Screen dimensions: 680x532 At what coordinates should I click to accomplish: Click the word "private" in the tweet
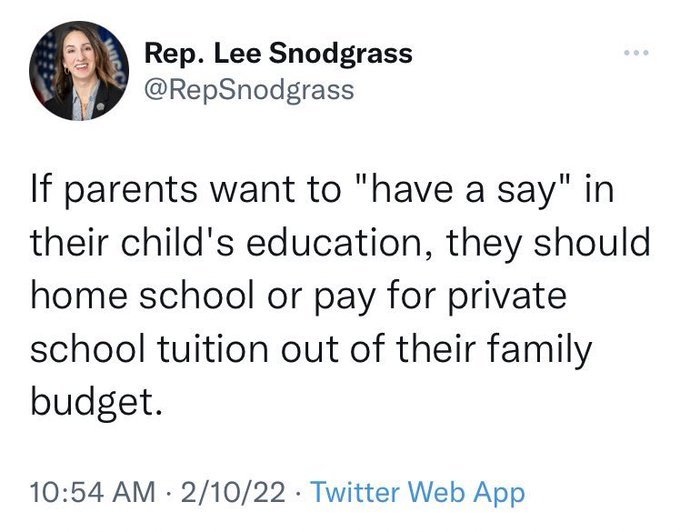[507, 297]
